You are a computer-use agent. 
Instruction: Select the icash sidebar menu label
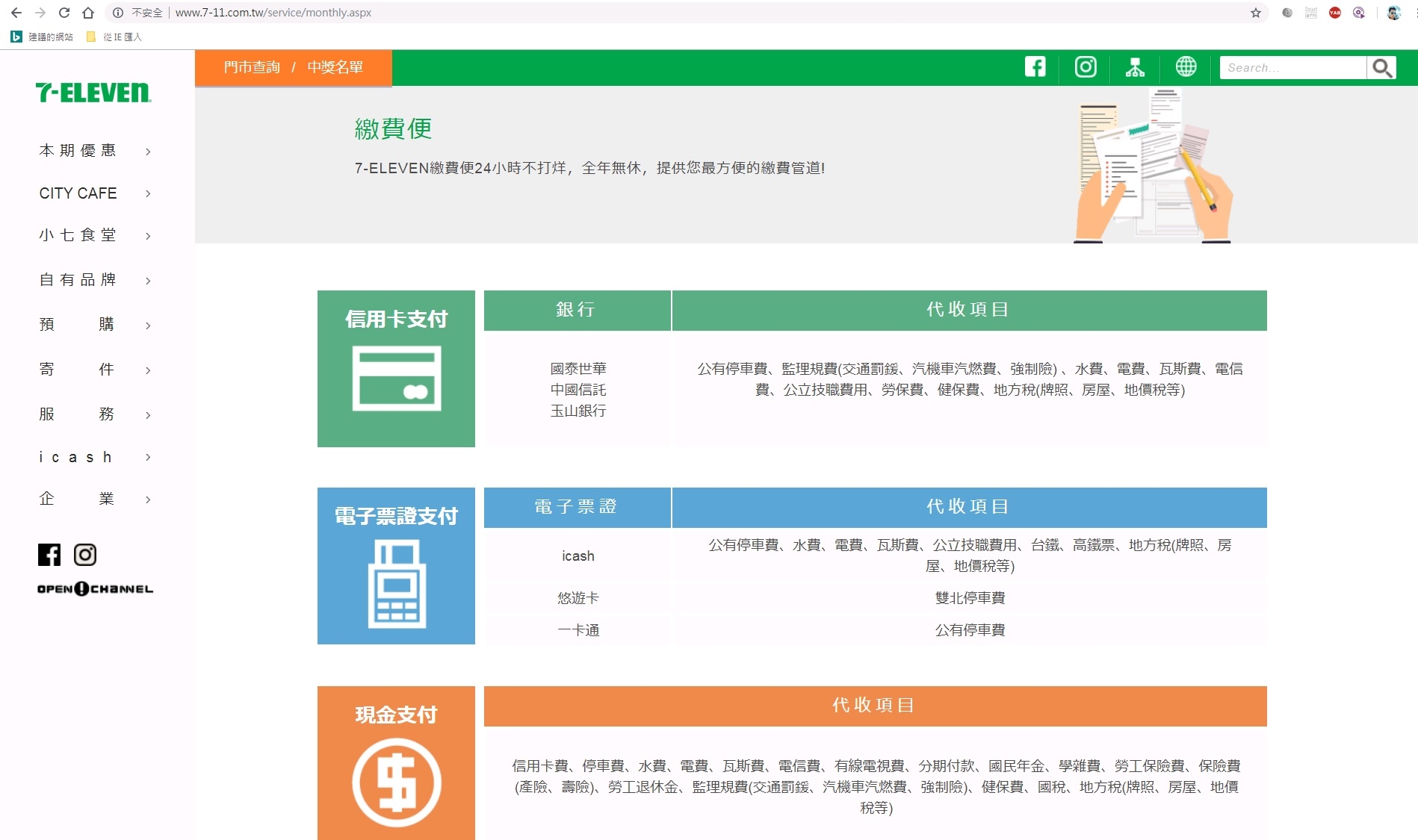75,457
